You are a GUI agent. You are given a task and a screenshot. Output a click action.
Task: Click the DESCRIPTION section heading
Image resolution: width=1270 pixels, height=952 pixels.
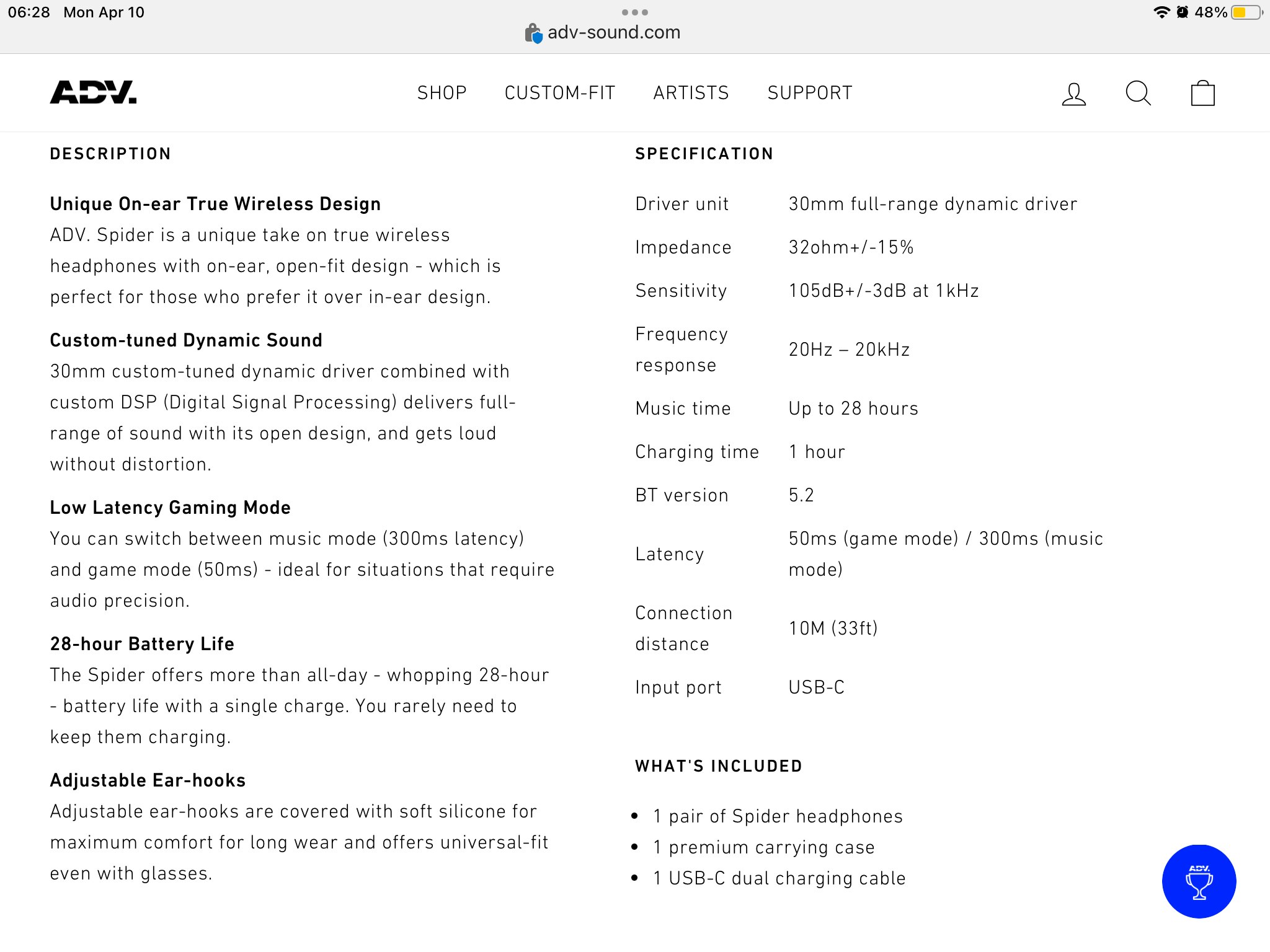[110, 154]
